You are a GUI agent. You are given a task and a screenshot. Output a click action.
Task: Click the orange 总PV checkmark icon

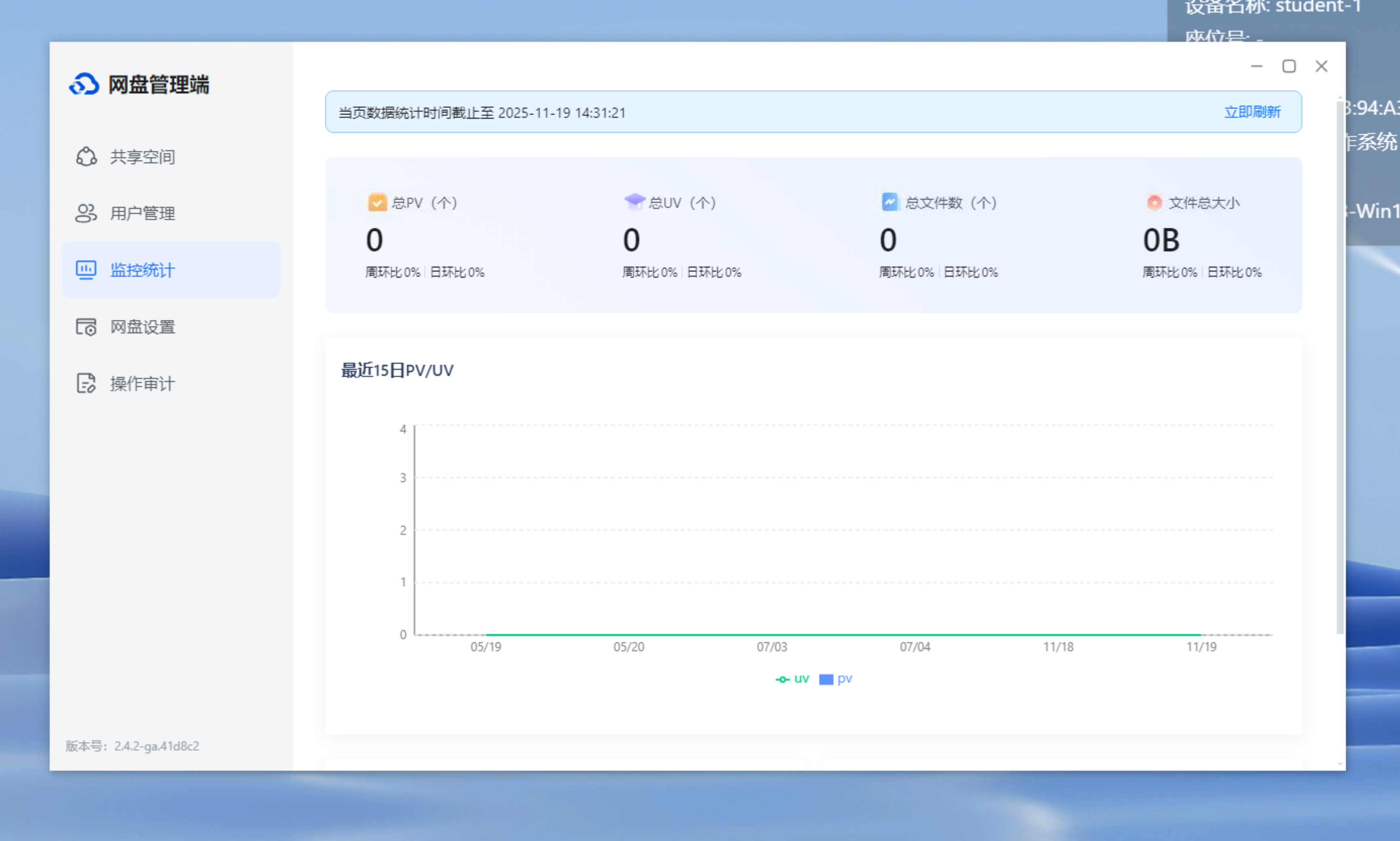pyautogui.click(x=377, y=202)
